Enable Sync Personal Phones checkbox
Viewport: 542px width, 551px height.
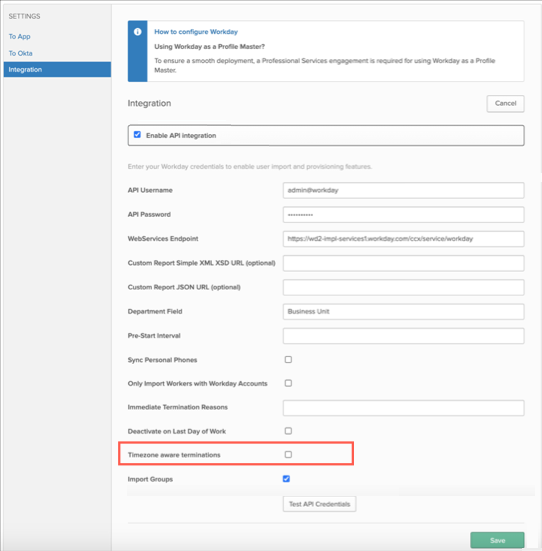[x=288, y=359]
